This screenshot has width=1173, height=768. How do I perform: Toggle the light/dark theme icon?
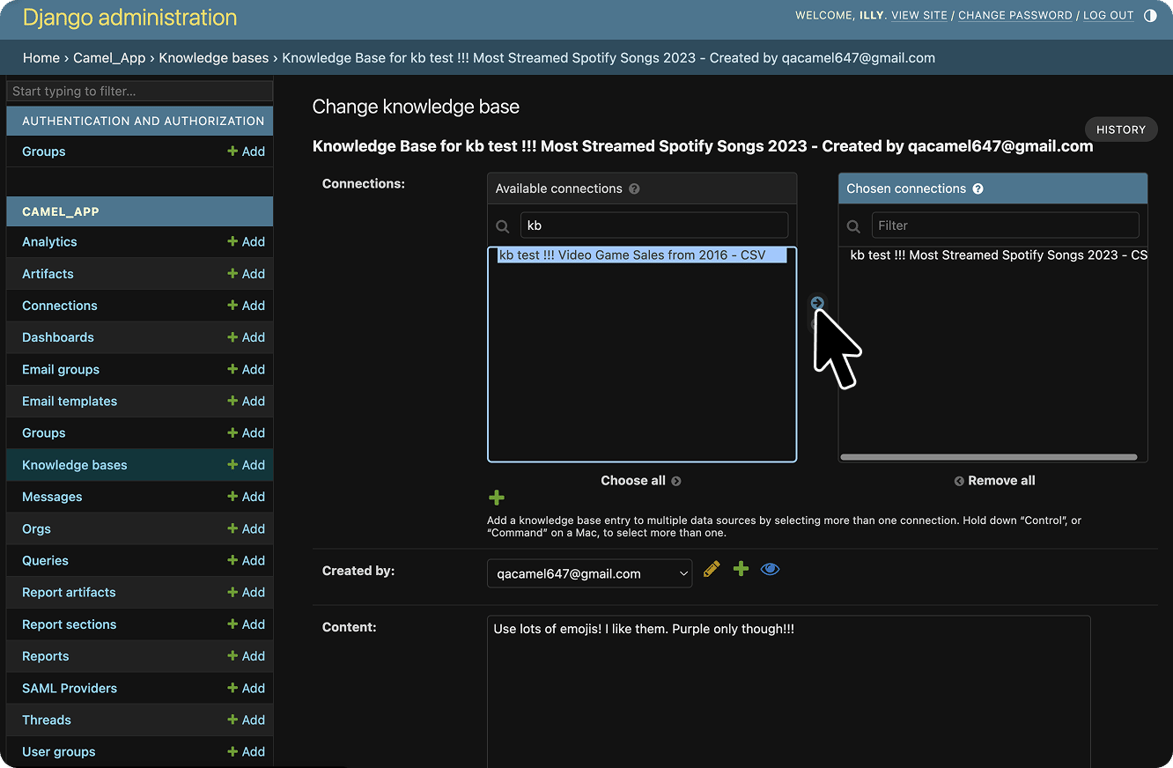point(1150,16)
